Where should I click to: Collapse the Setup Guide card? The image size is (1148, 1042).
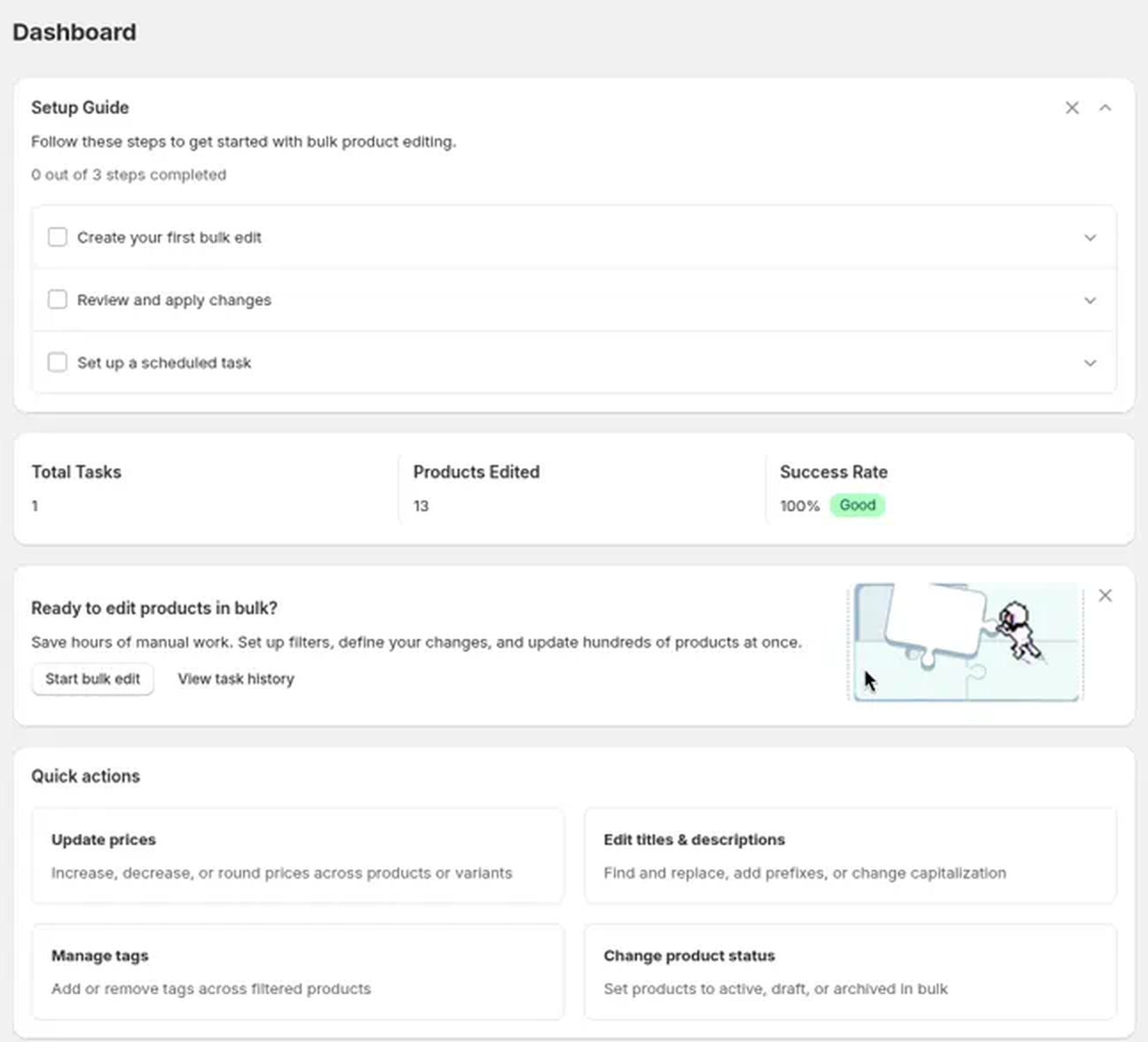click(x=1105, y=108)
